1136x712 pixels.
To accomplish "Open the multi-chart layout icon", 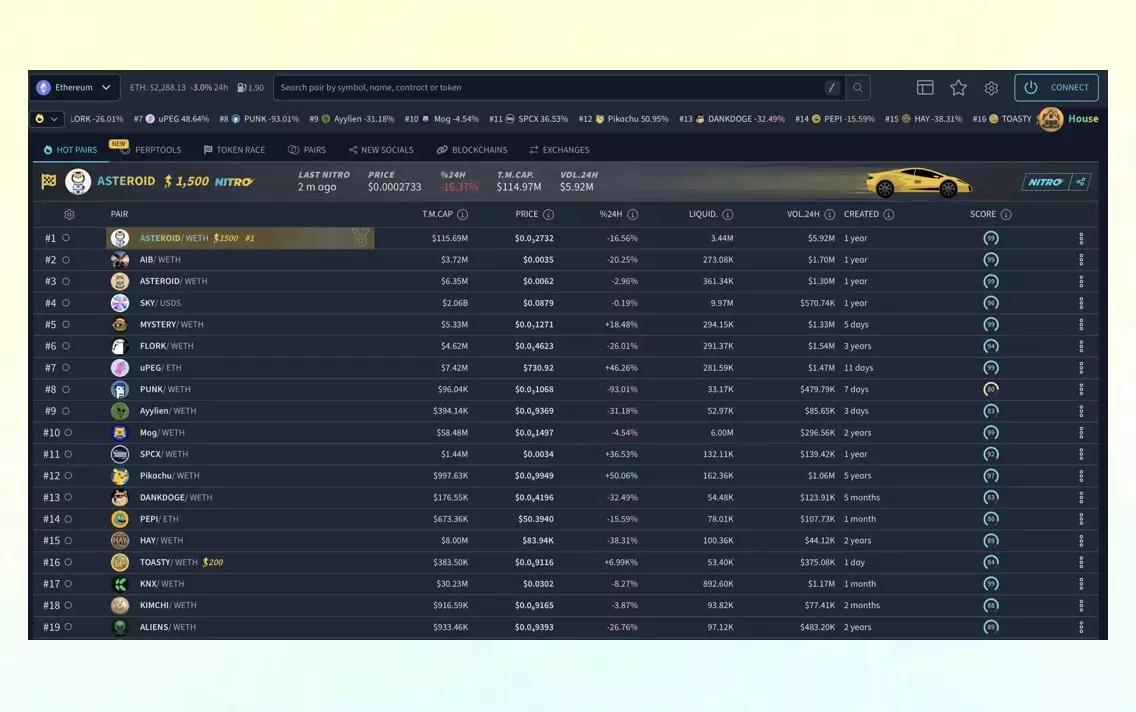I will (x=925, y=88).
